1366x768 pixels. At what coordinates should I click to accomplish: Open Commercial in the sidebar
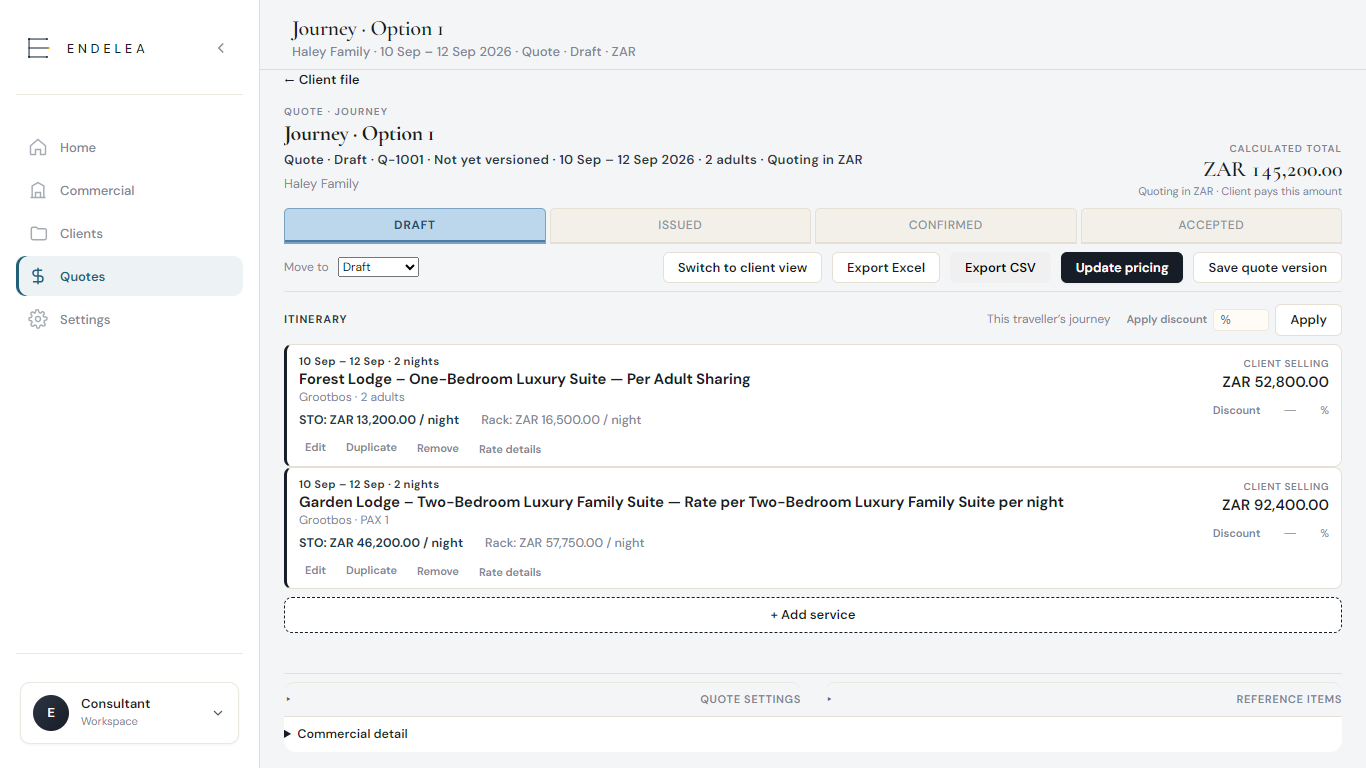[x=129, y=190]
